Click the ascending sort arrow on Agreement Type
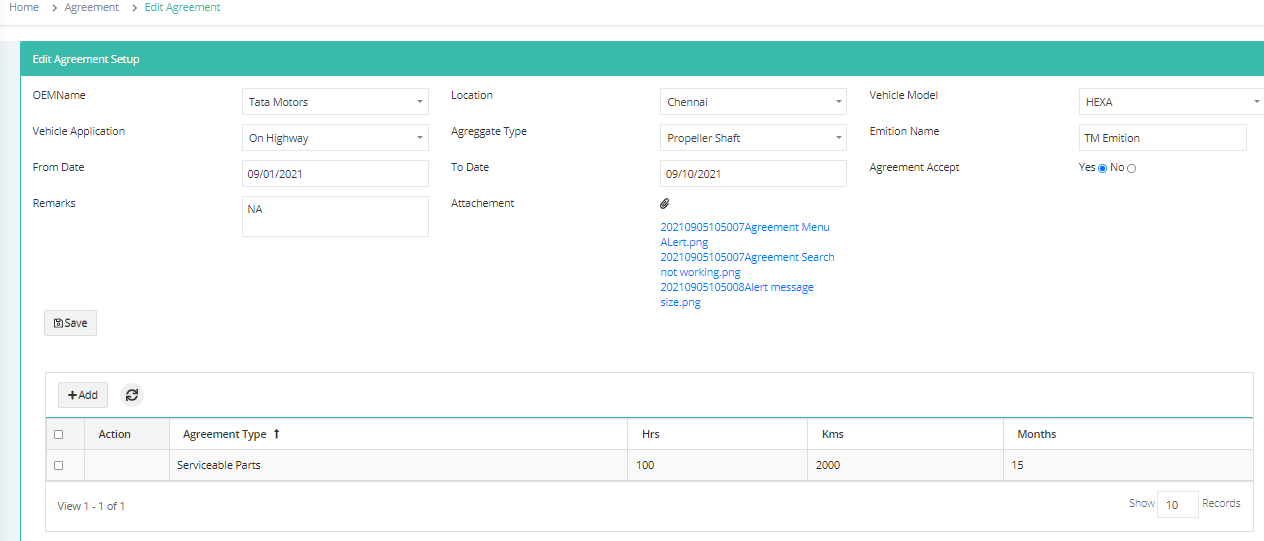This screenshot has height=541, width=1264. coord(276,434)
